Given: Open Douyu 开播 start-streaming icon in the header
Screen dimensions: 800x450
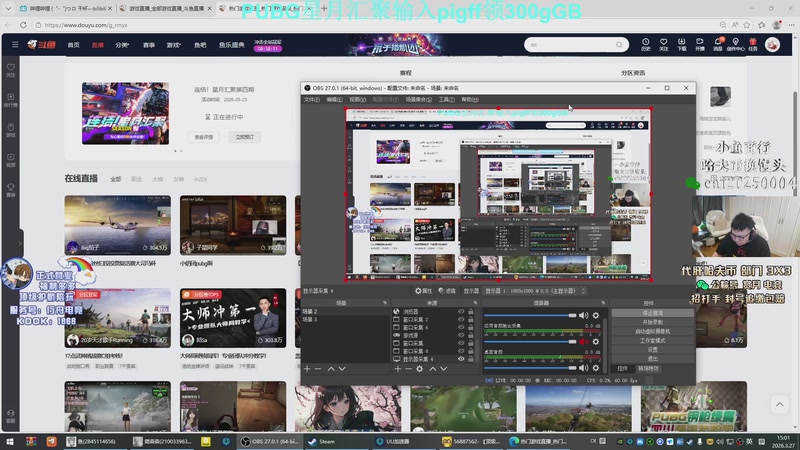Looking at the screenshot, I should 699,44.
